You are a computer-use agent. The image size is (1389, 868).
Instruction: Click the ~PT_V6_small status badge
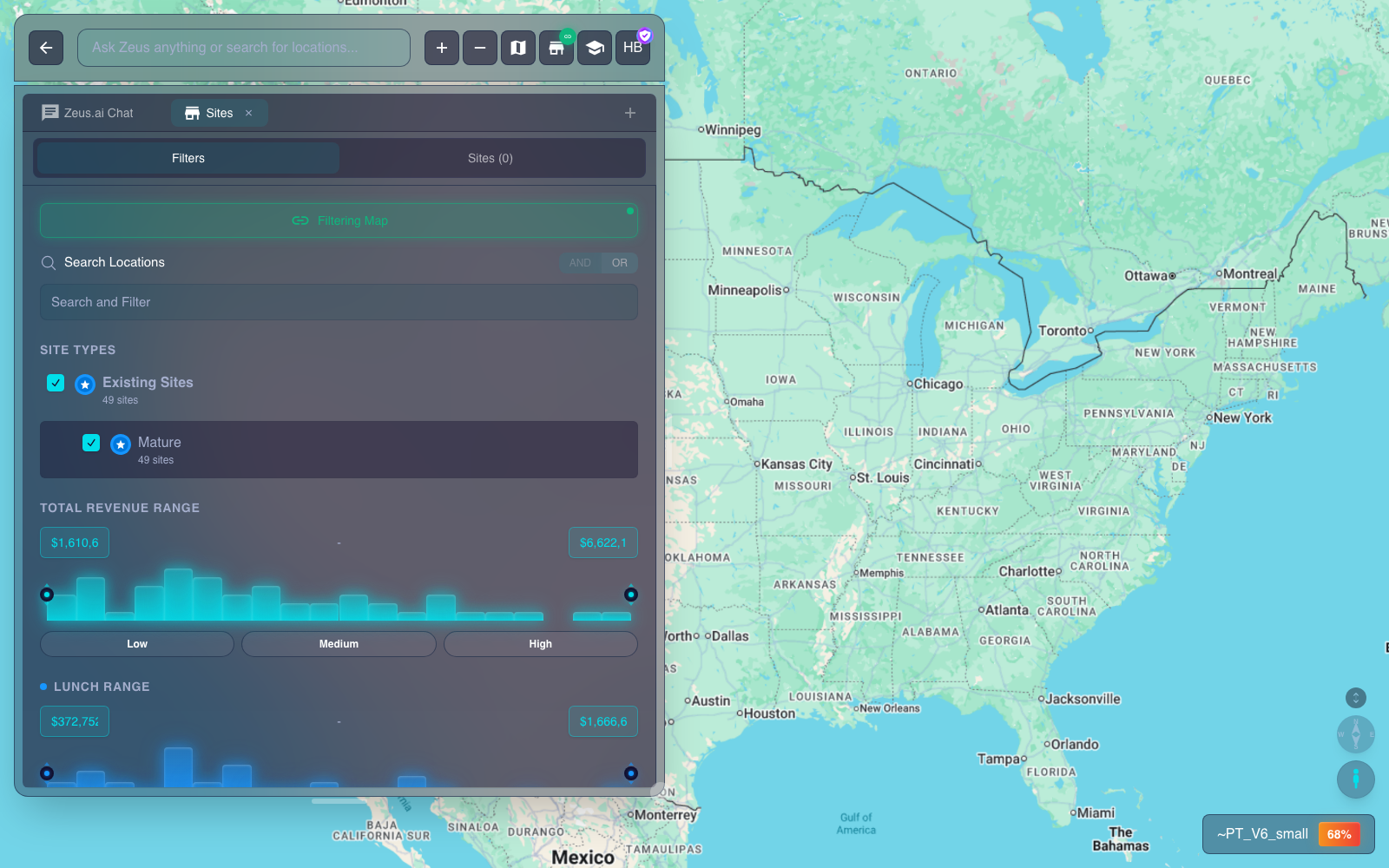(x=1288, y=834)
